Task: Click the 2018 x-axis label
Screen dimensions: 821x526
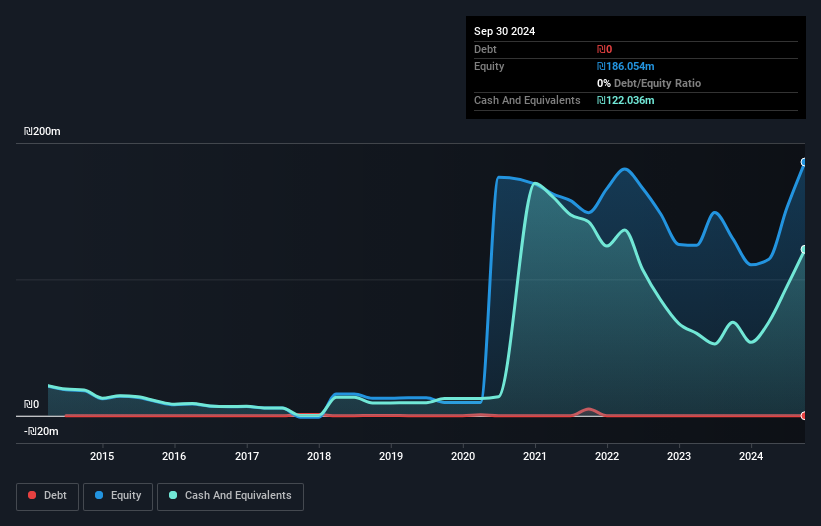Action: (x=319, y=456)
